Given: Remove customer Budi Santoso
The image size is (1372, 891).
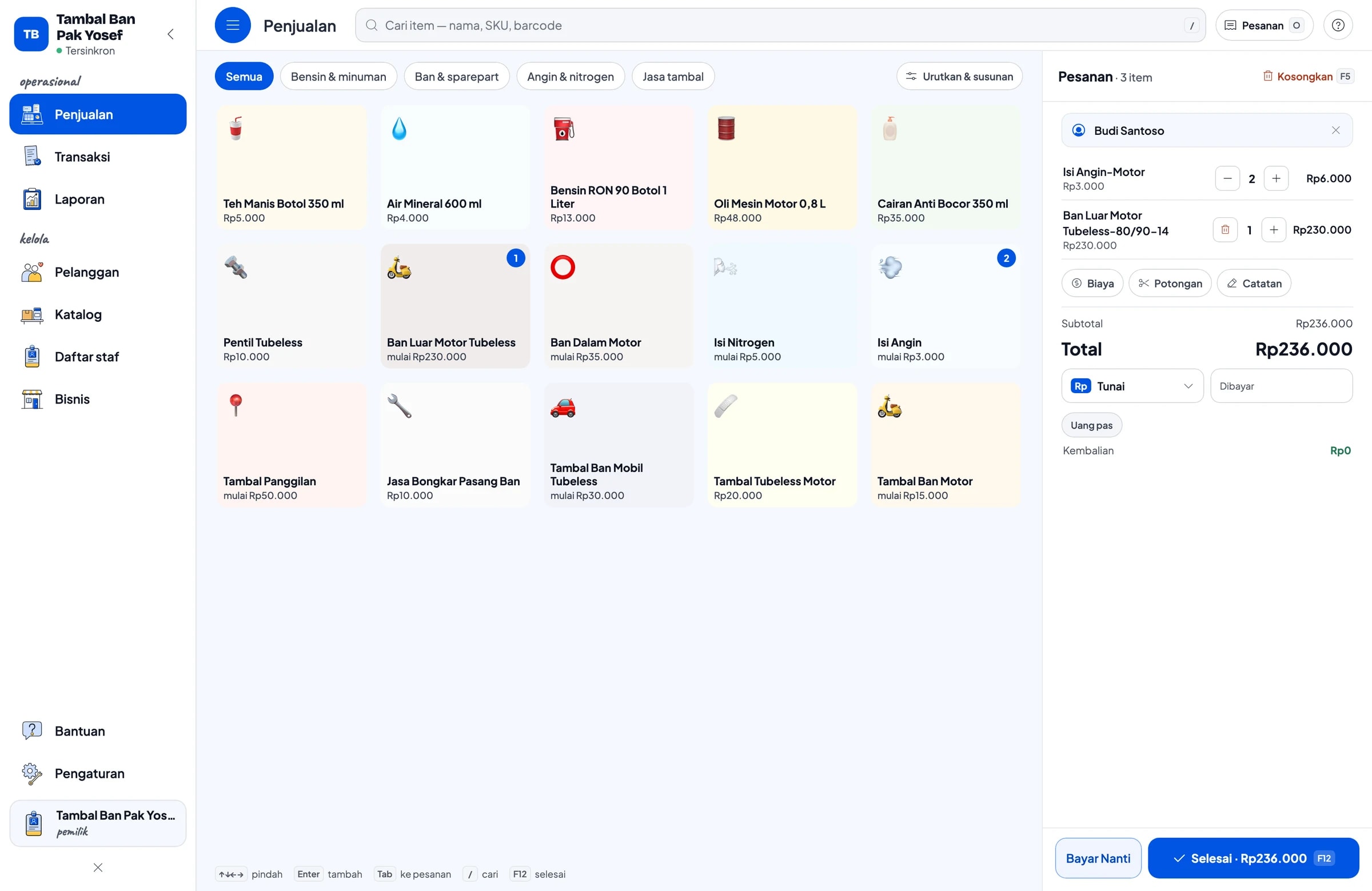Looking at the screenshot, I should click(x=1335, y=130).
